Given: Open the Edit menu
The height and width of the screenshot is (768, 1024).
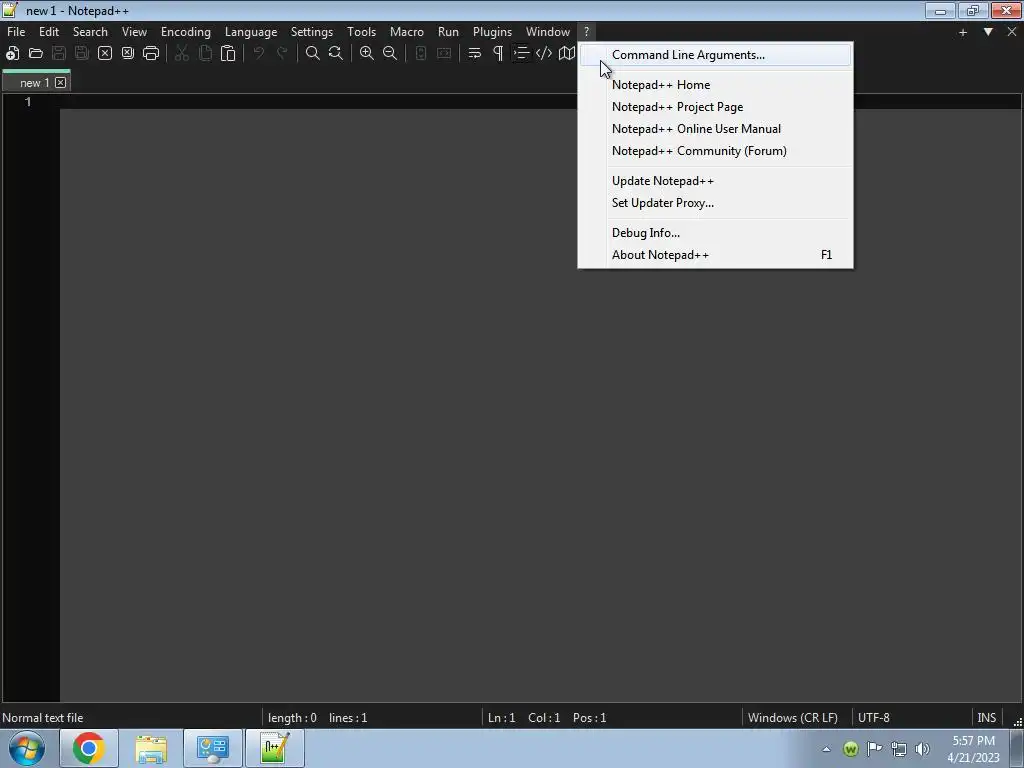Looking at the screenshot, I should (49, 32).
